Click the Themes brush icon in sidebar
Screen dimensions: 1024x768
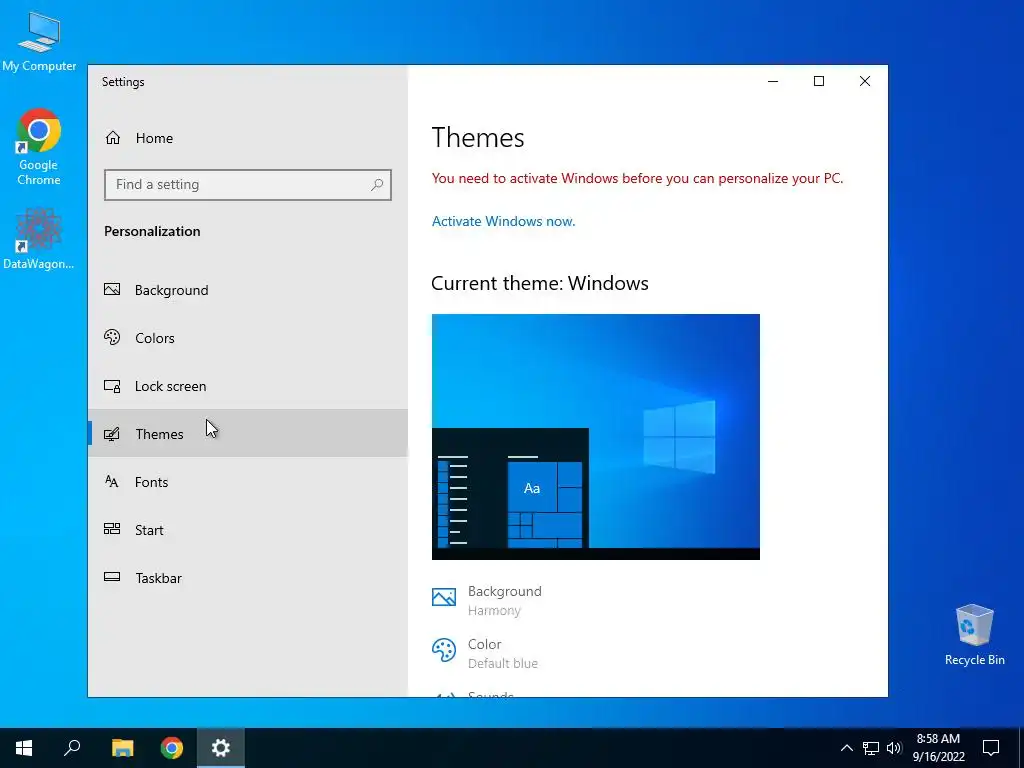pos(112,434)
